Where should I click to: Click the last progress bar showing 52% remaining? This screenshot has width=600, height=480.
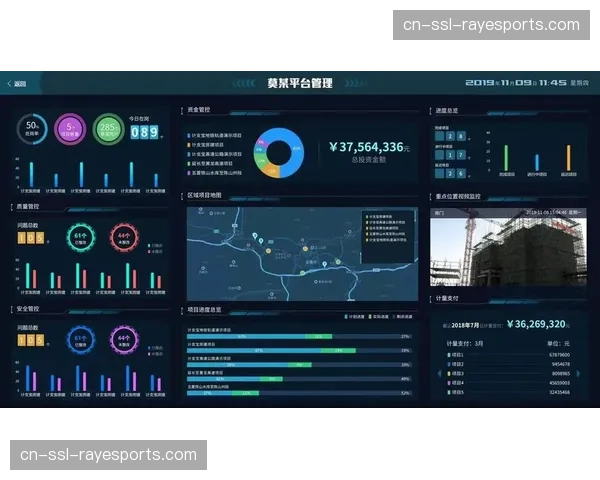[299, 393]
